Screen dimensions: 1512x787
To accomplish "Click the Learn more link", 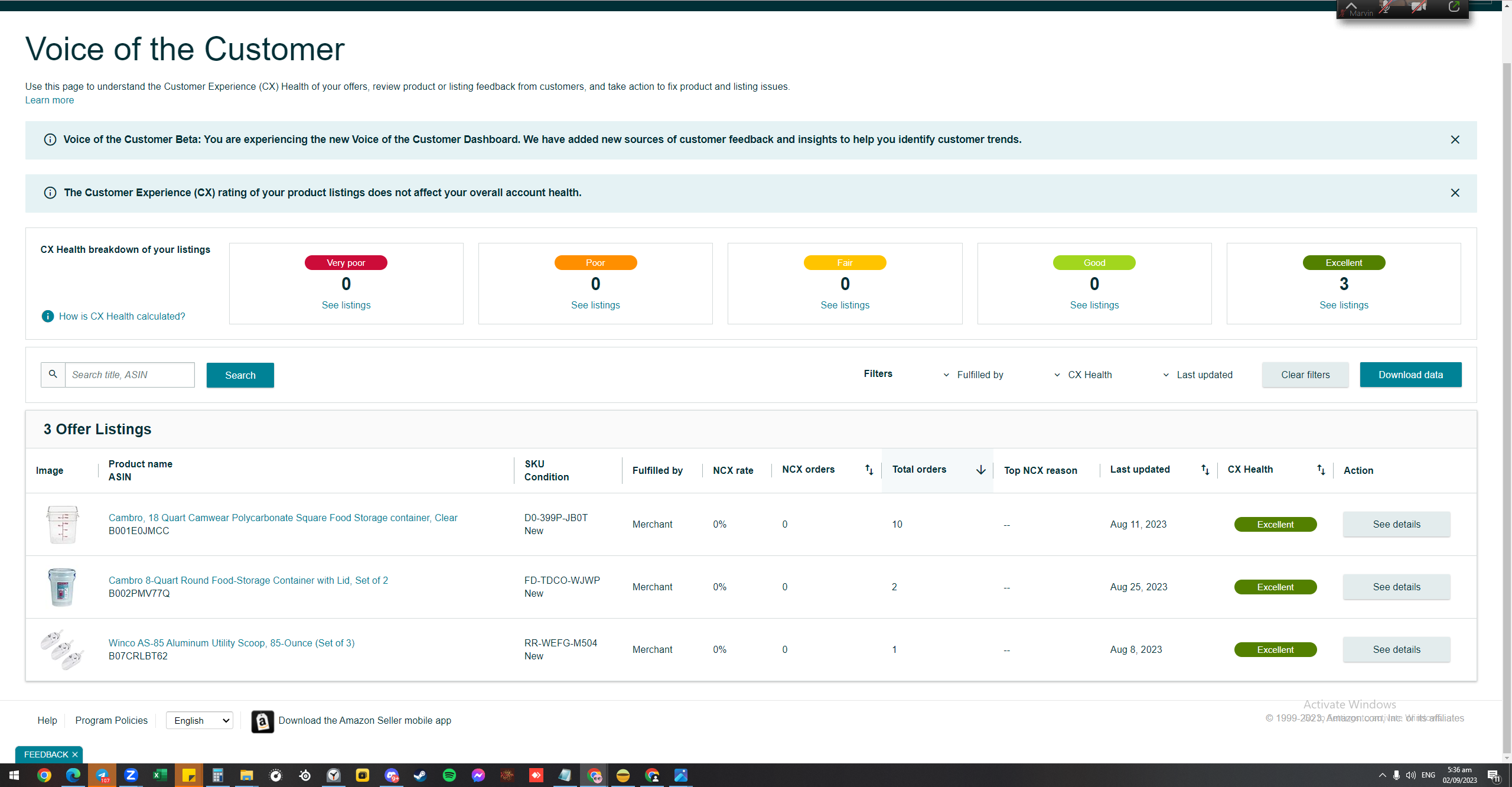I will 50,100.
